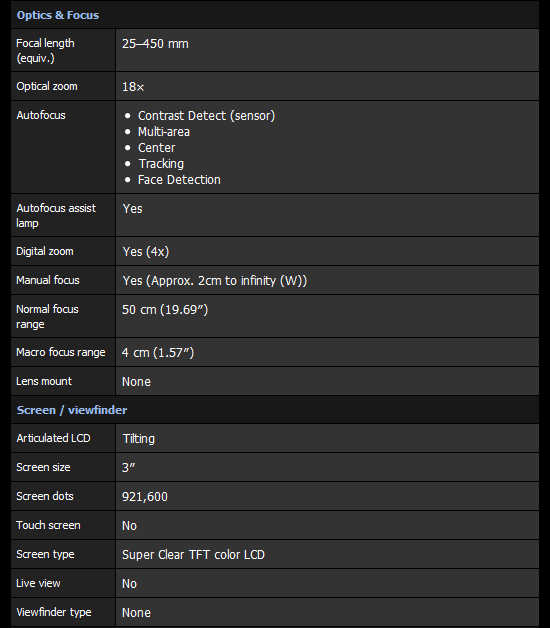Viewport: 550px width, 628px height.
Task: Click the Optics & Focus section heading
Action: click(x=58, y=15)
